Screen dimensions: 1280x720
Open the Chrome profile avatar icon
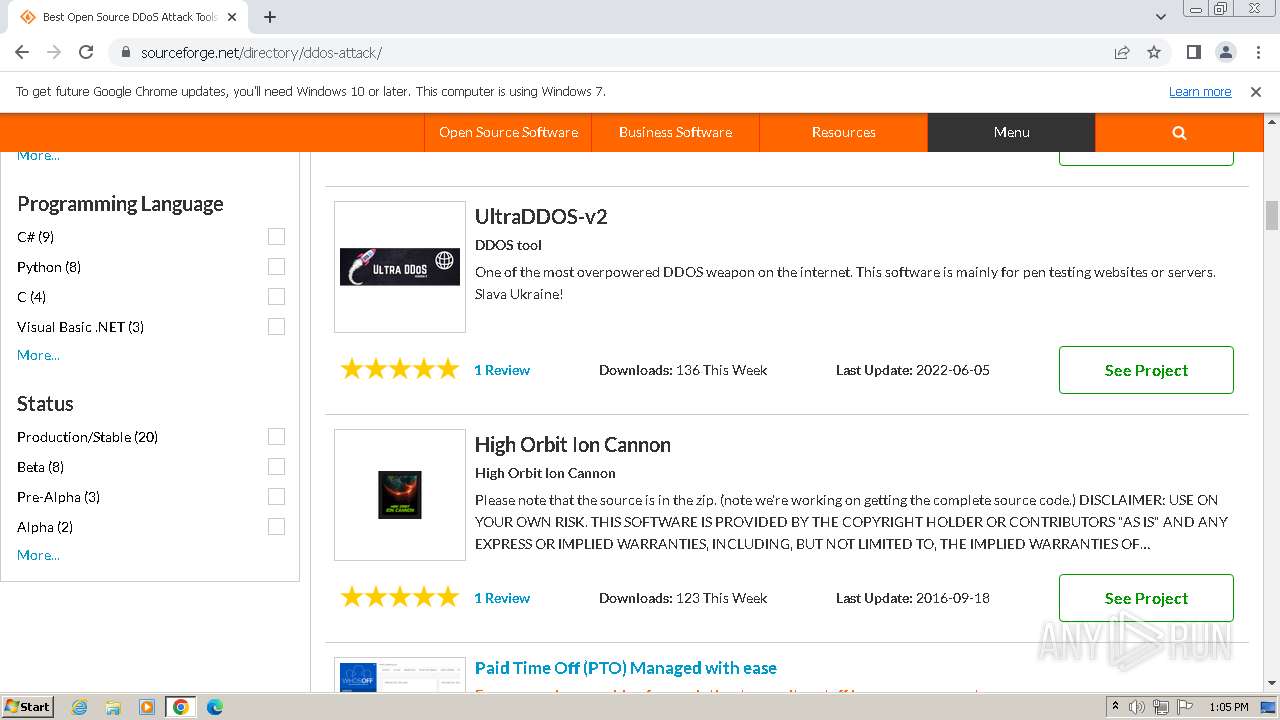pyautogui.click(x=1225, y=52)
